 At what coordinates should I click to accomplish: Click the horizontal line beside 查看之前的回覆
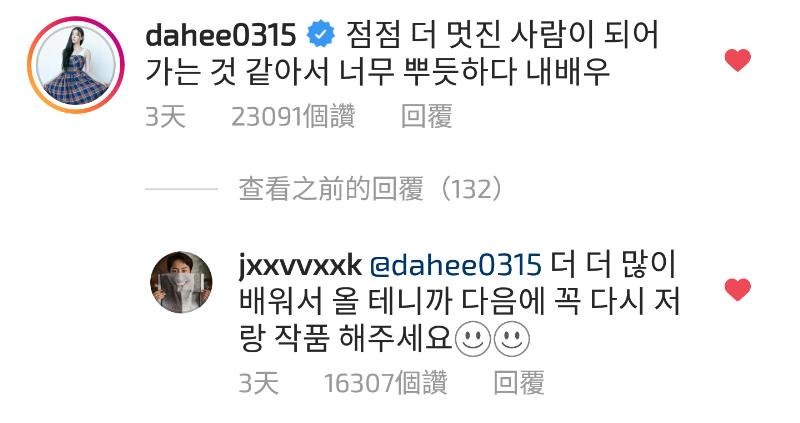(181, 189)
